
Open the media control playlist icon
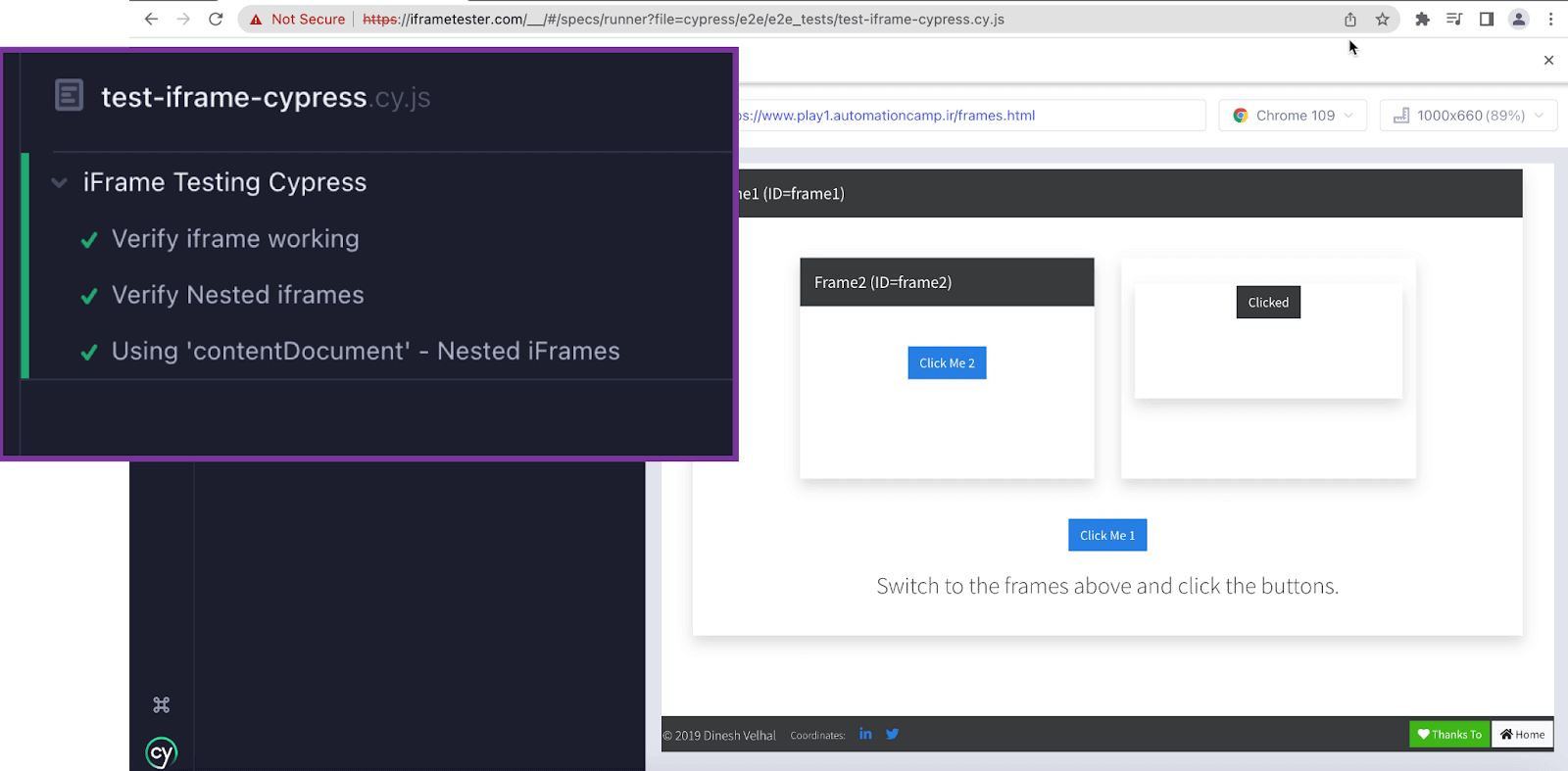[x=1454, y=19]
